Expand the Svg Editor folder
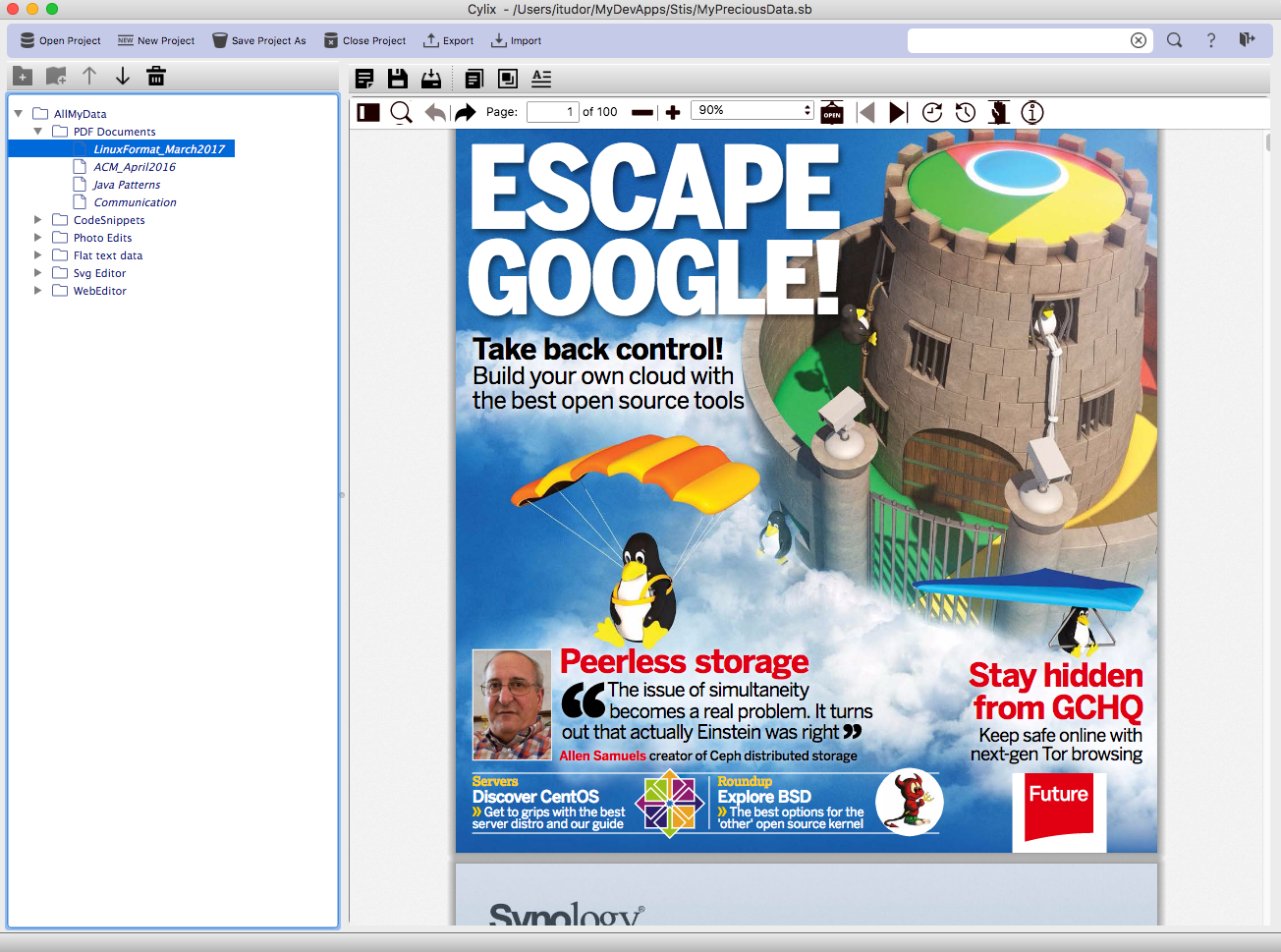Screen dimensions: 1281x952 [38, 273]
